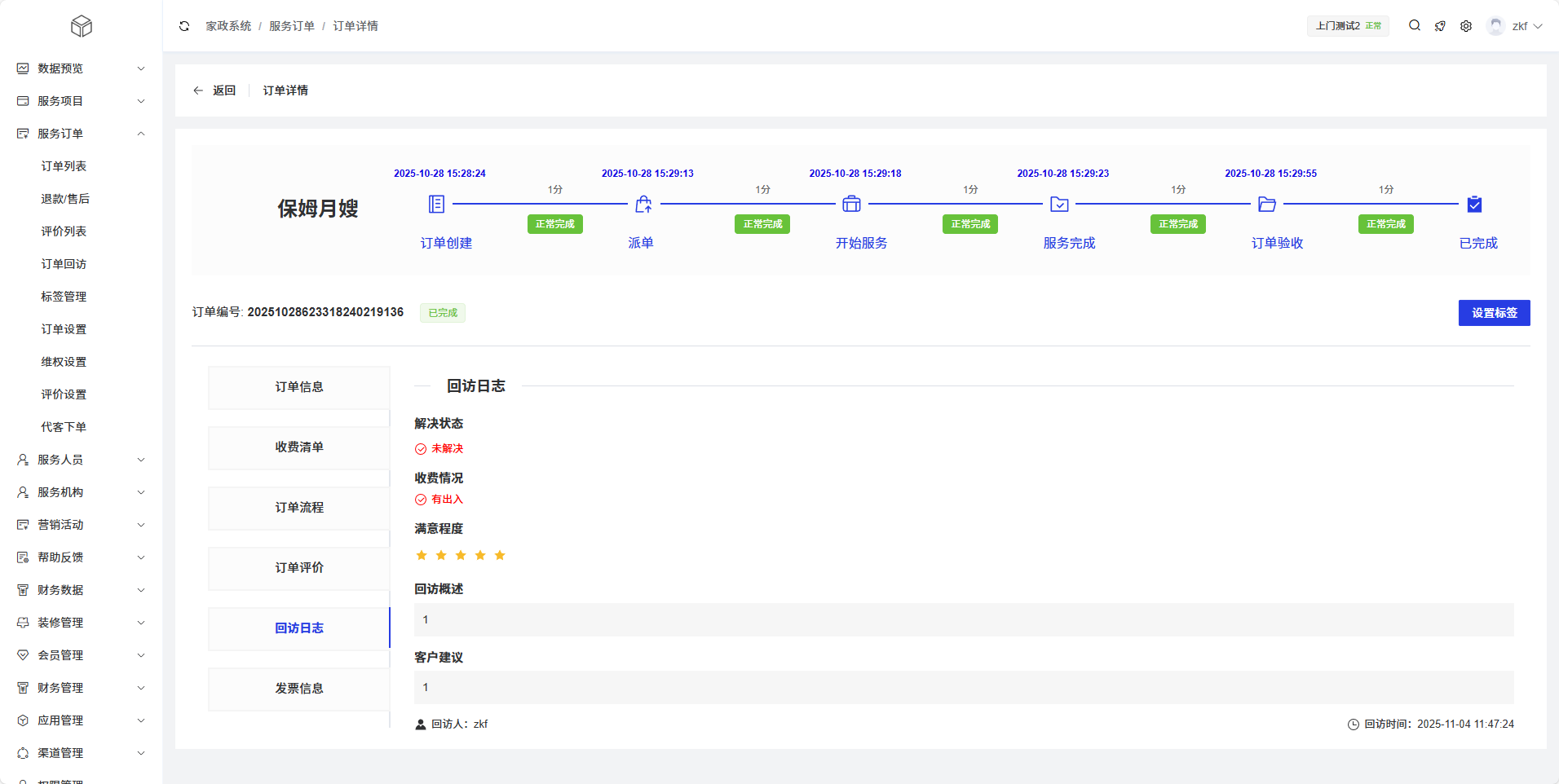Image resolution: width=1559 pixels, height=784 pixels.
Task: Click the 回访概述 text field
Action: [x=964, y=620]
